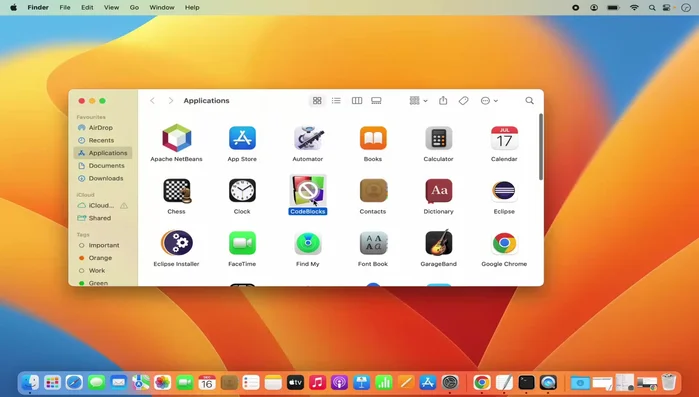Image resolution: width=699 pixels, height=397 pixels.
Task: Select the Books app icon
Action: [373, 138]
